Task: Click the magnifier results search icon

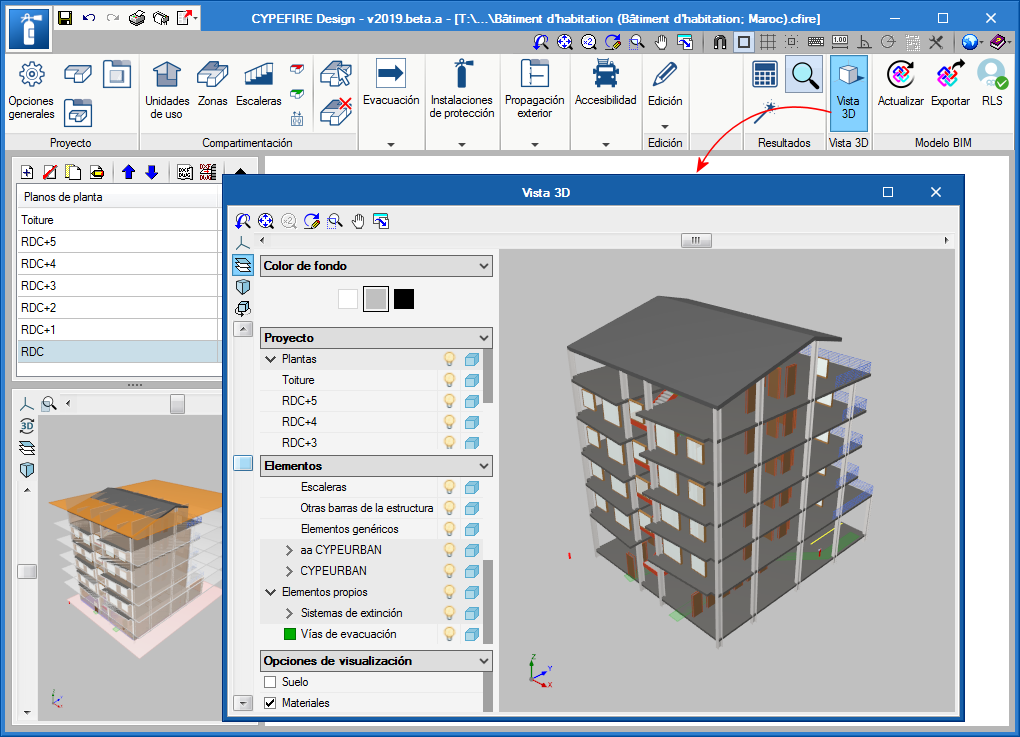Action: 804,75
